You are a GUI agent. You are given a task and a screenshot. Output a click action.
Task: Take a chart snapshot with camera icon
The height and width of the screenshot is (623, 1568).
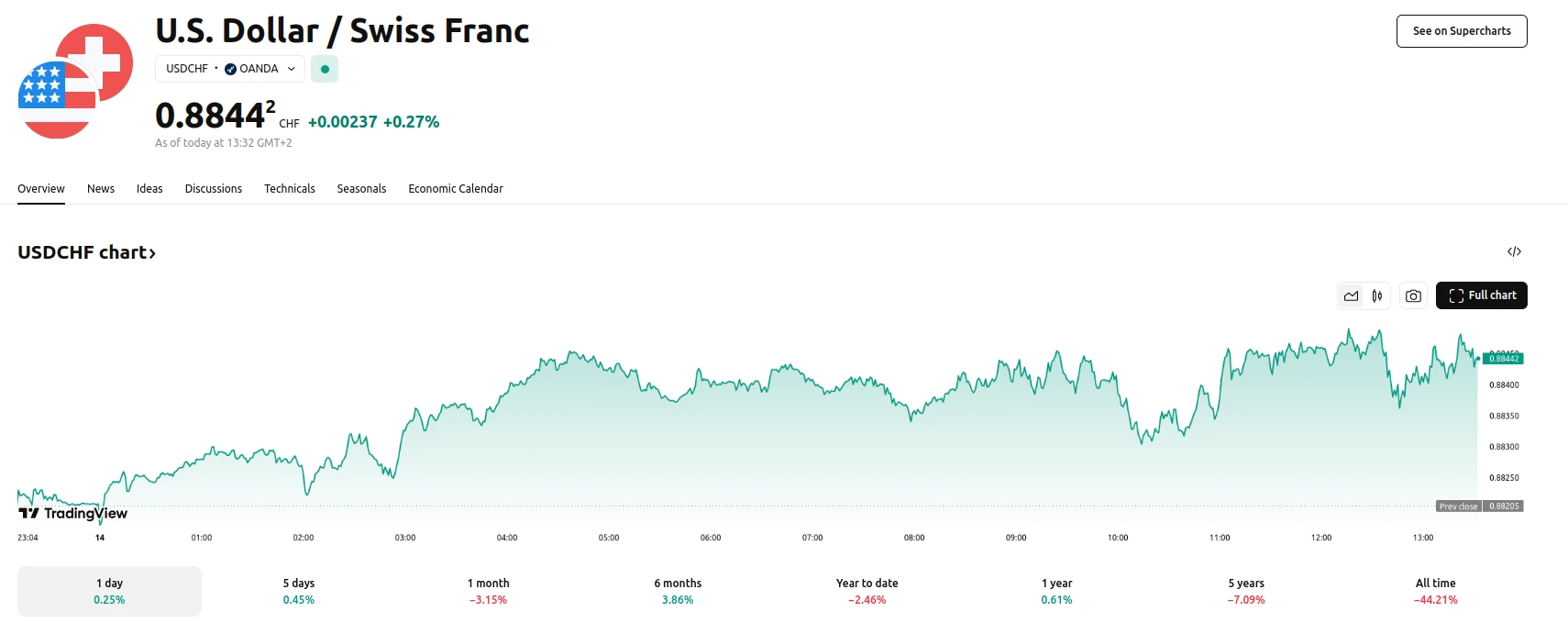[1413, 295]
